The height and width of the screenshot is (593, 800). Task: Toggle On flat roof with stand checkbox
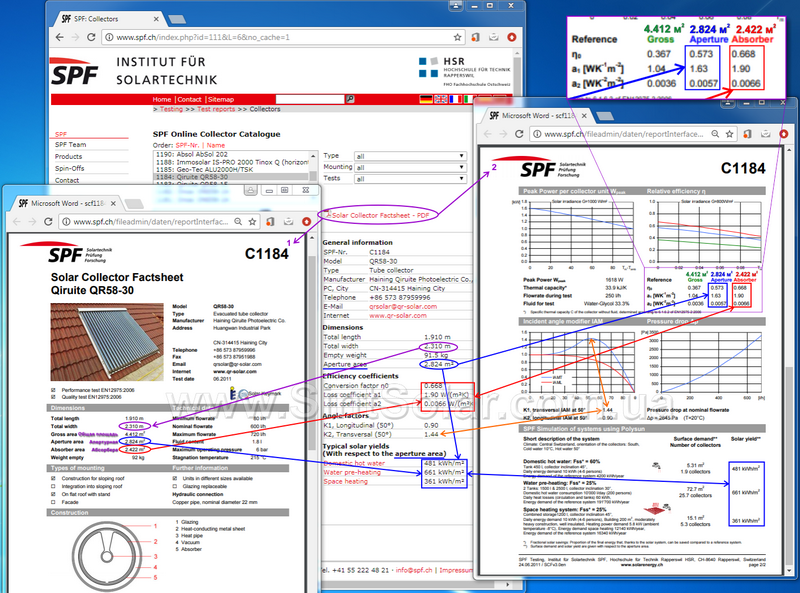click(x=53, y=494)
